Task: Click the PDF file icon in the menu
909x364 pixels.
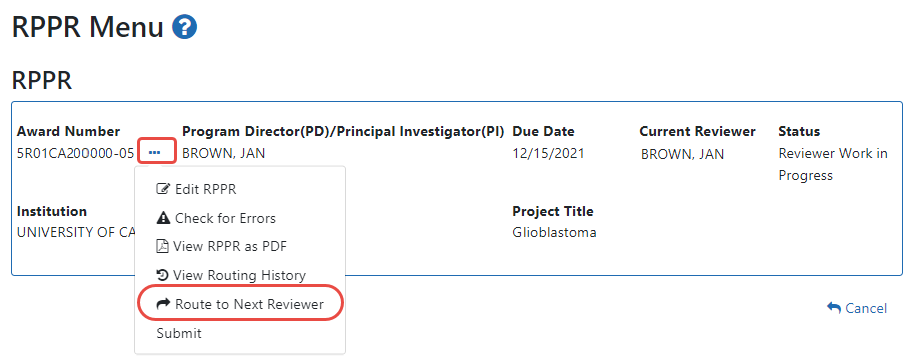Action: point(163,246)
